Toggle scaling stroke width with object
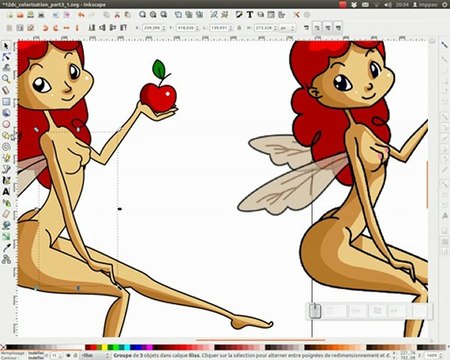Viewport: 450px width, 360px height. 307,28
